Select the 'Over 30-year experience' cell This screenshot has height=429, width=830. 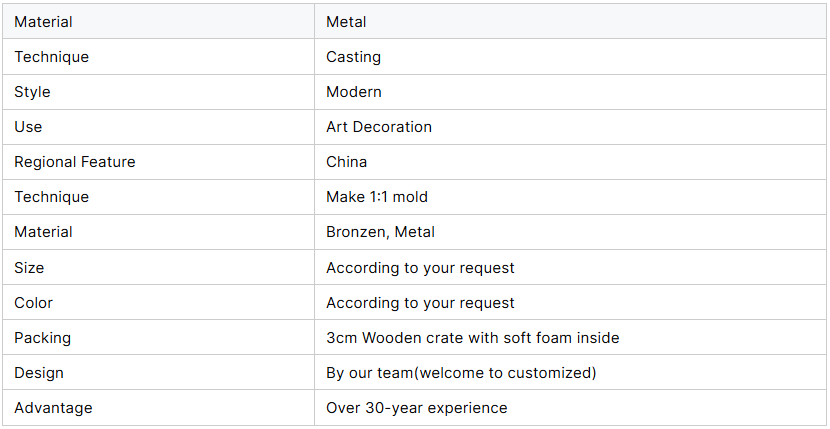point(570,408)
